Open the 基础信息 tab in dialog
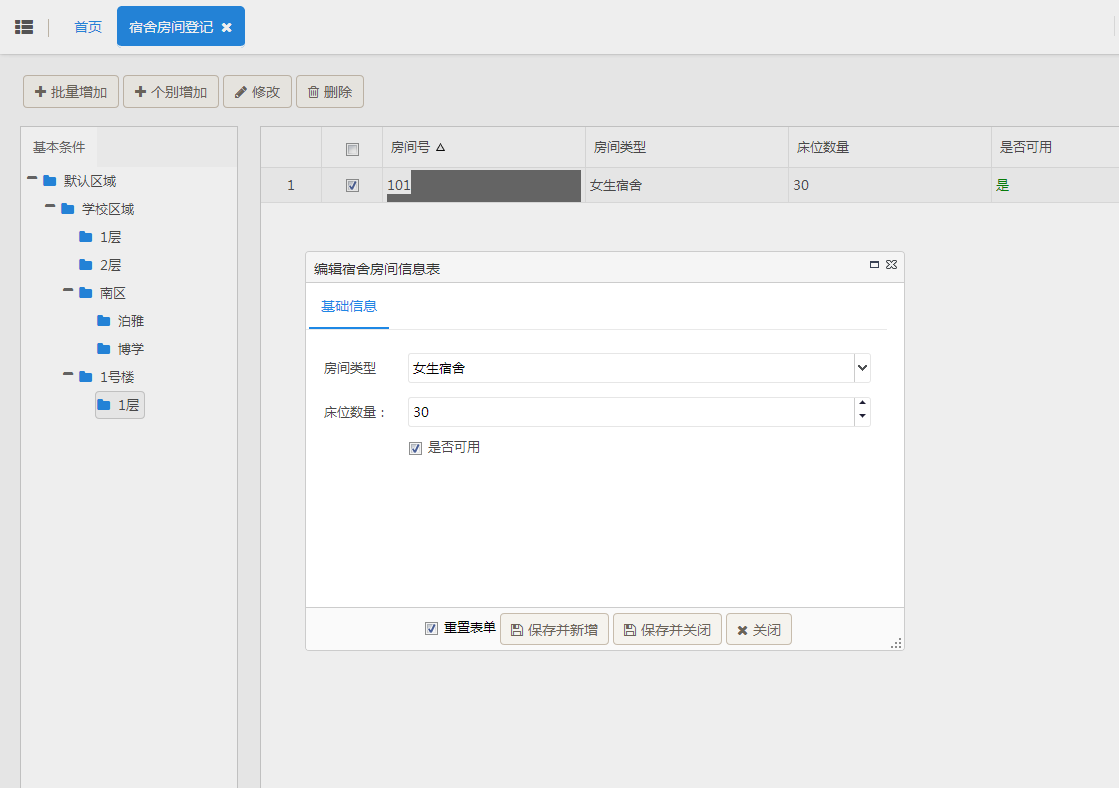The width and height of the screenshot is (1119, 788). (x=349, y=306)
